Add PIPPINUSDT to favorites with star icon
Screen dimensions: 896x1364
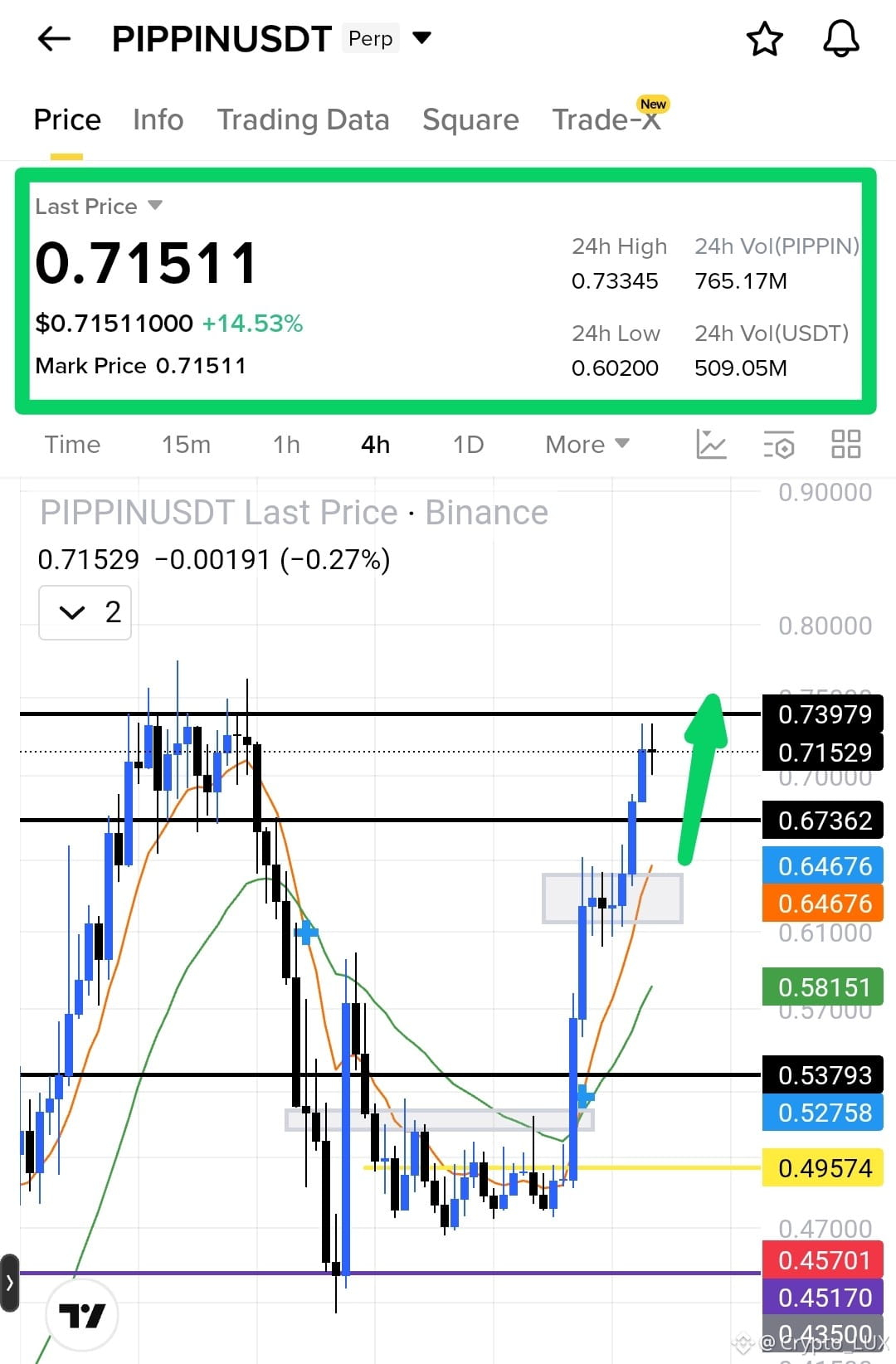click(764, 39)
